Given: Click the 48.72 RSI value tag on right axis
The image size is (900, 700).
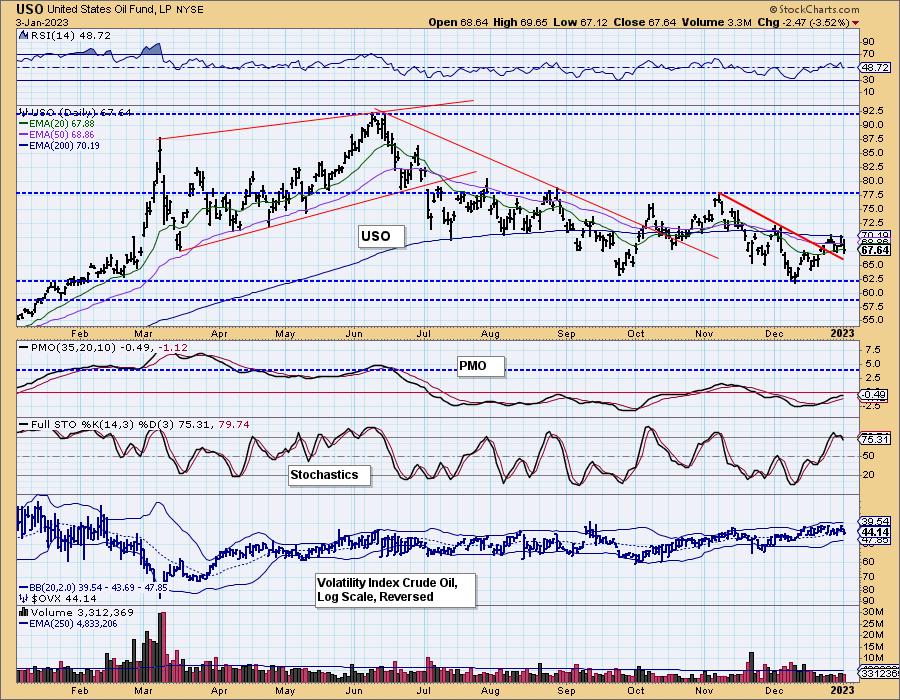Looking at the screenshot, I should point(876,67).
